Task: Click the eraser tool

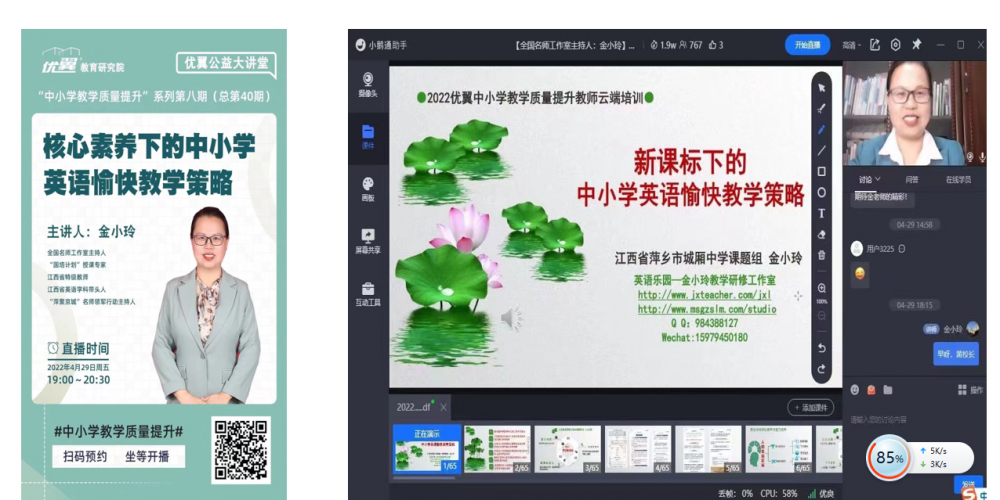Action: 822,234
